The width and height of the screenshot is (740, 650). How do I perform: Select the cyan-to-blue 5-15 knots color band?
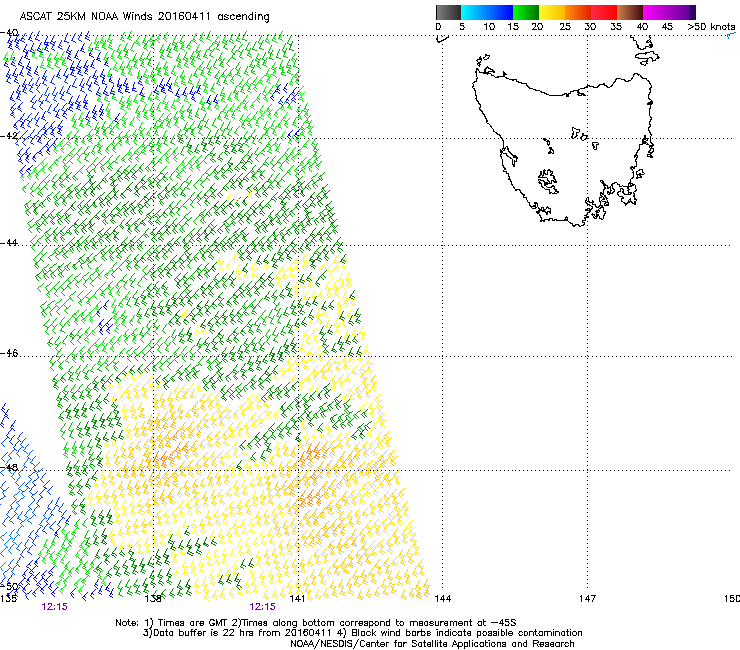tap(487, 12)
